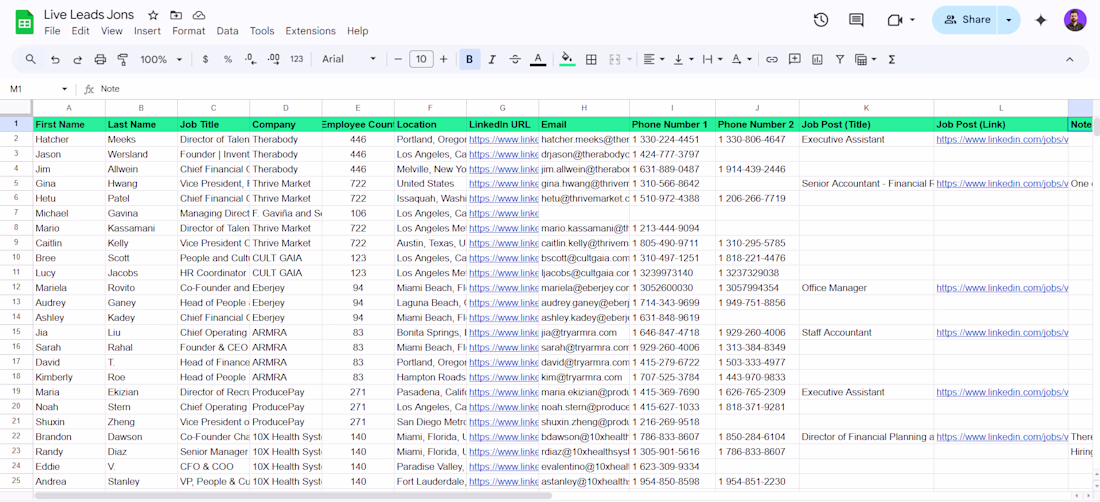
Task: Open the search menus magnifier icon
Action: (31, 60)
